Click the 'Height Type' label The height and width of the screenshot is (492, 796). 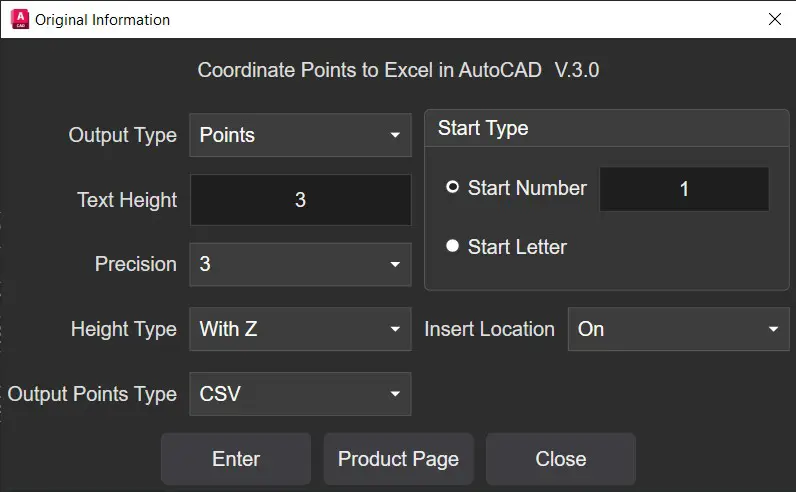coord(124,330)
